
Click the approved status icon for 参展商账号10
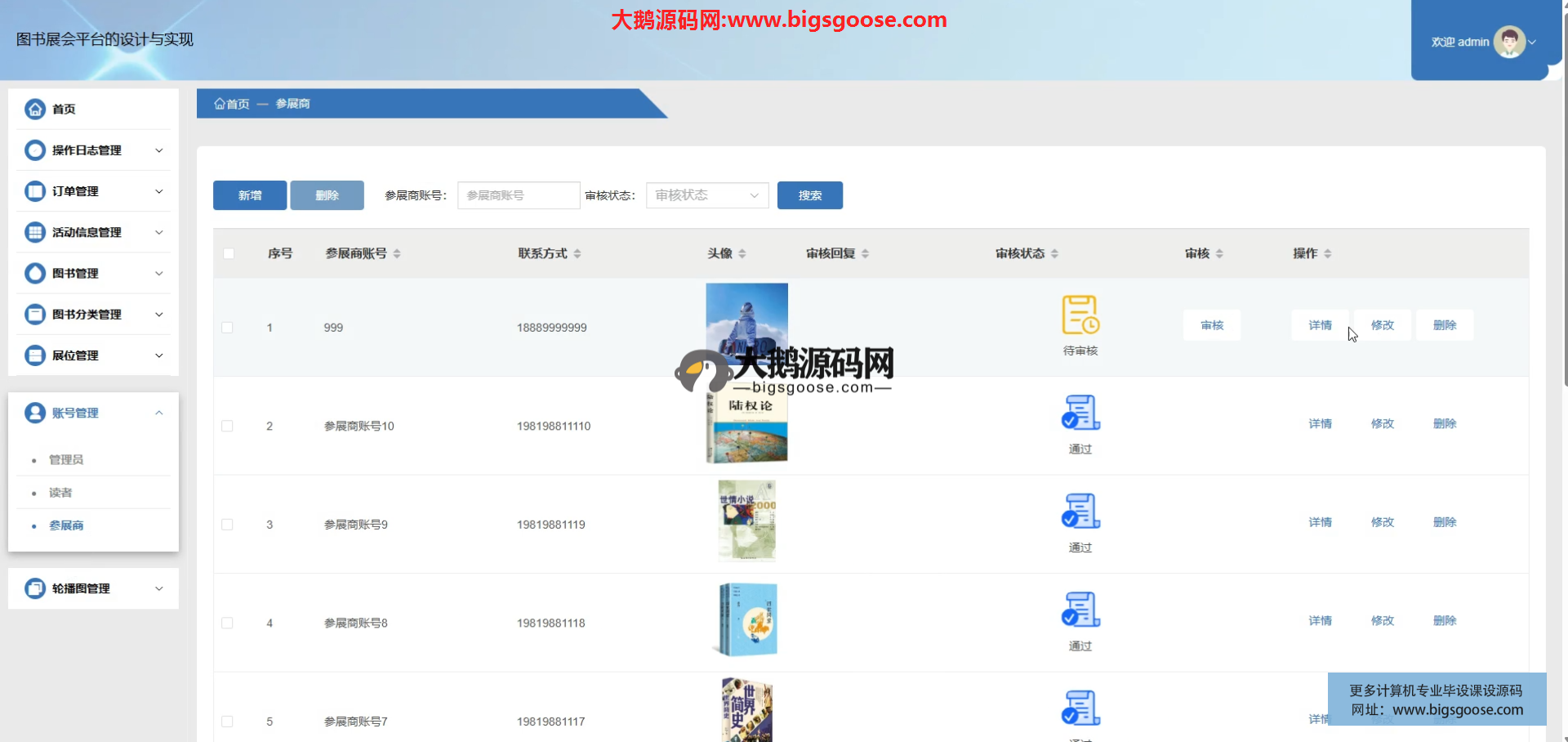1080,413
